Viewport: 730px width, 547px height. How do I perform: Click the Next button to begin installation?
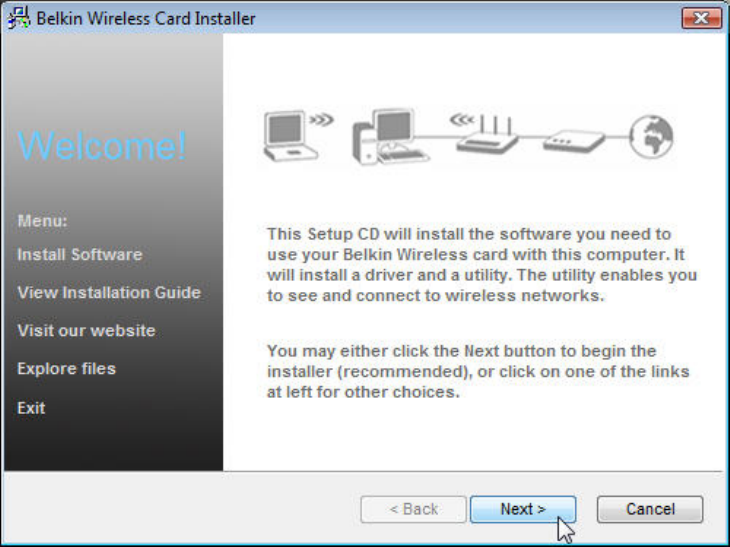(523, 509)
